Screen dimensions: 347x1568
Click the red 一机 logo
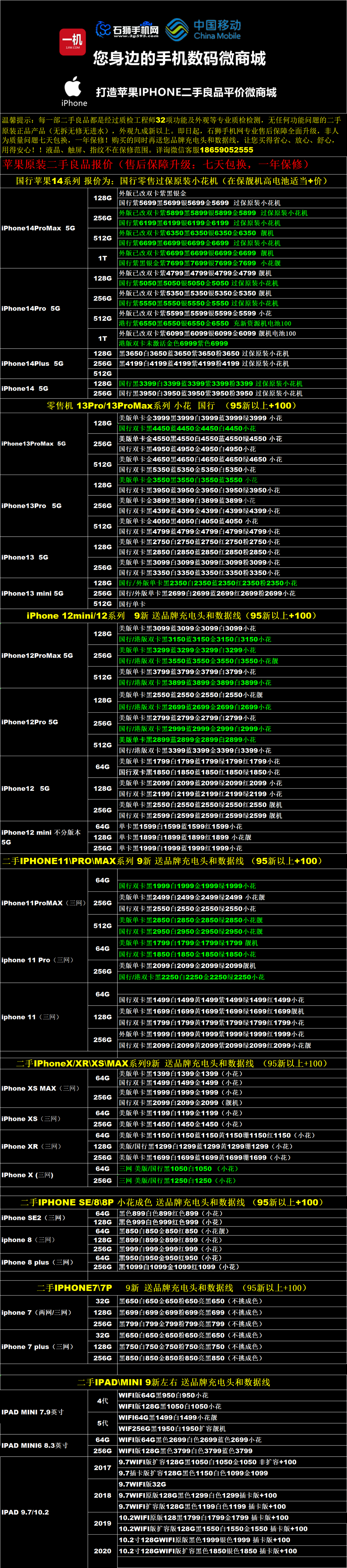[x=73, y=42]
